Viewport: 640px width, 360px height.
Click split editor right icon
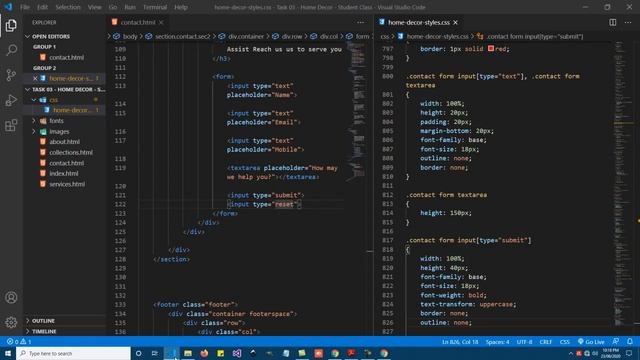tap(613, 22)
